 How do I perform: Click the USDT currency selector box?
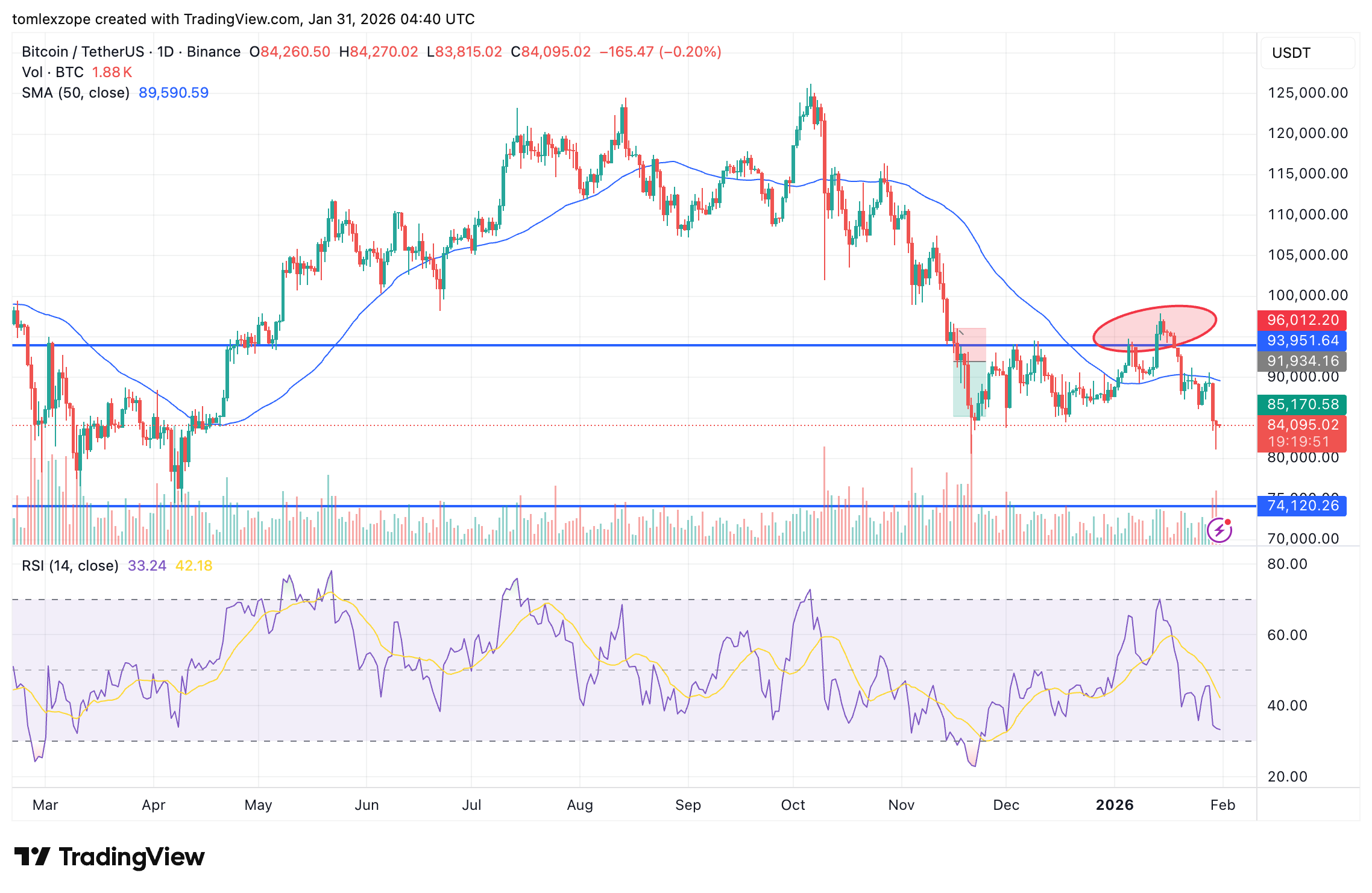pos(1307,53)
